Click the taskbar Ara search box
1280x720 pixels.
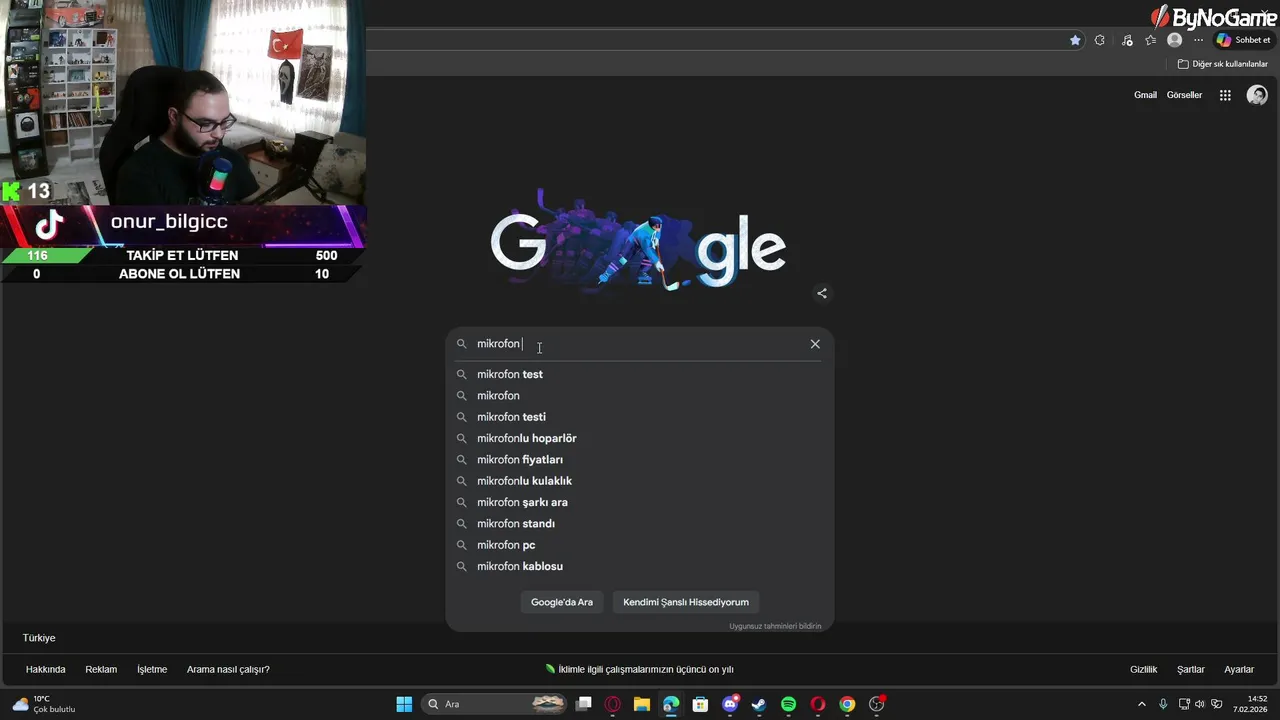click(495, 704)
